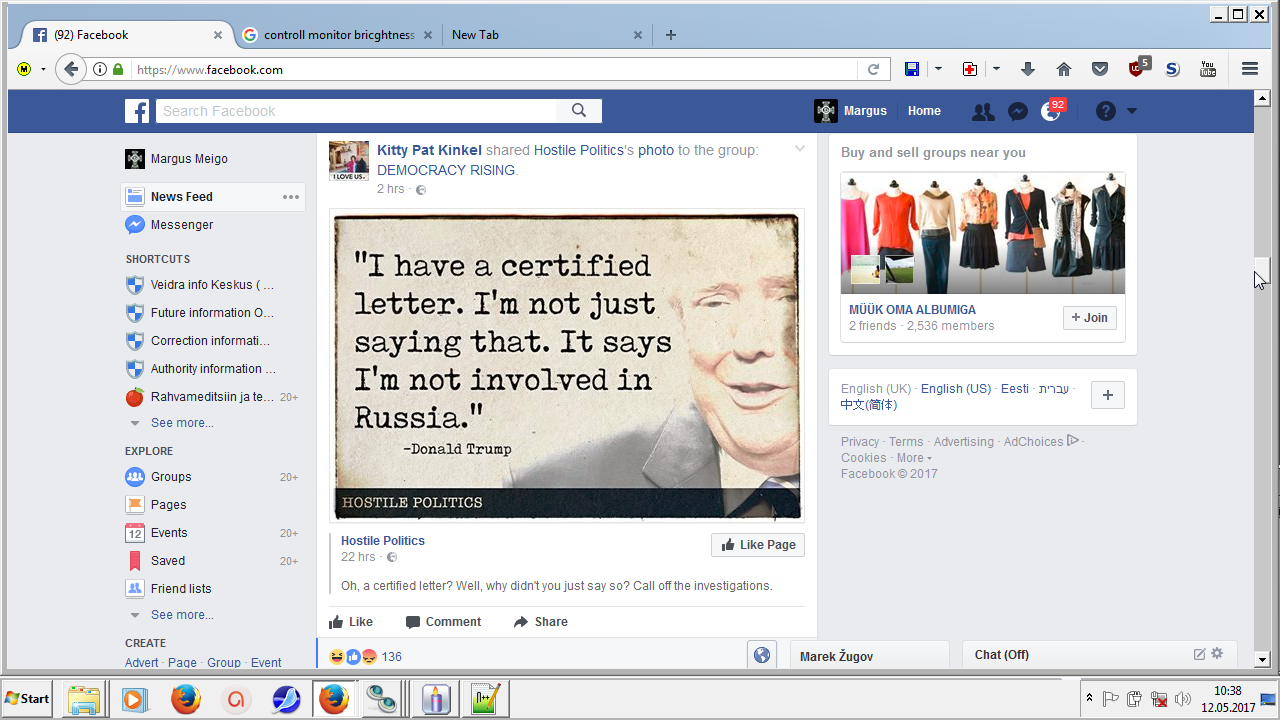
Task: Open a new browser tab
Action: click(671, 35)
